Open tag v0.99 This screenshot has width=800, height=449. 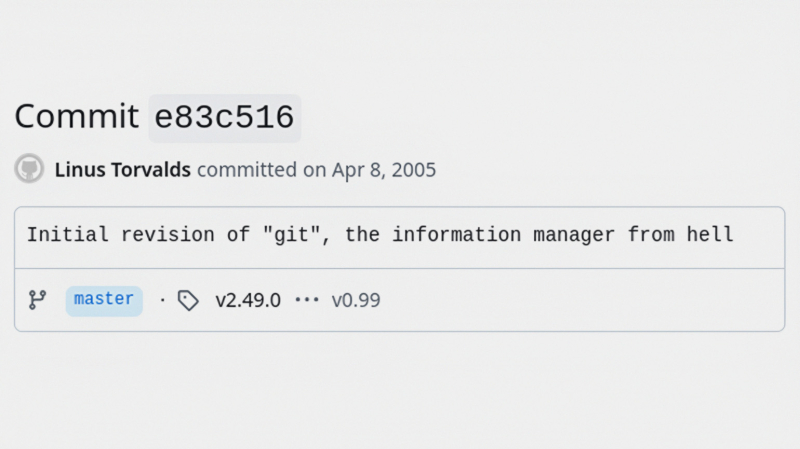(356, 300)
